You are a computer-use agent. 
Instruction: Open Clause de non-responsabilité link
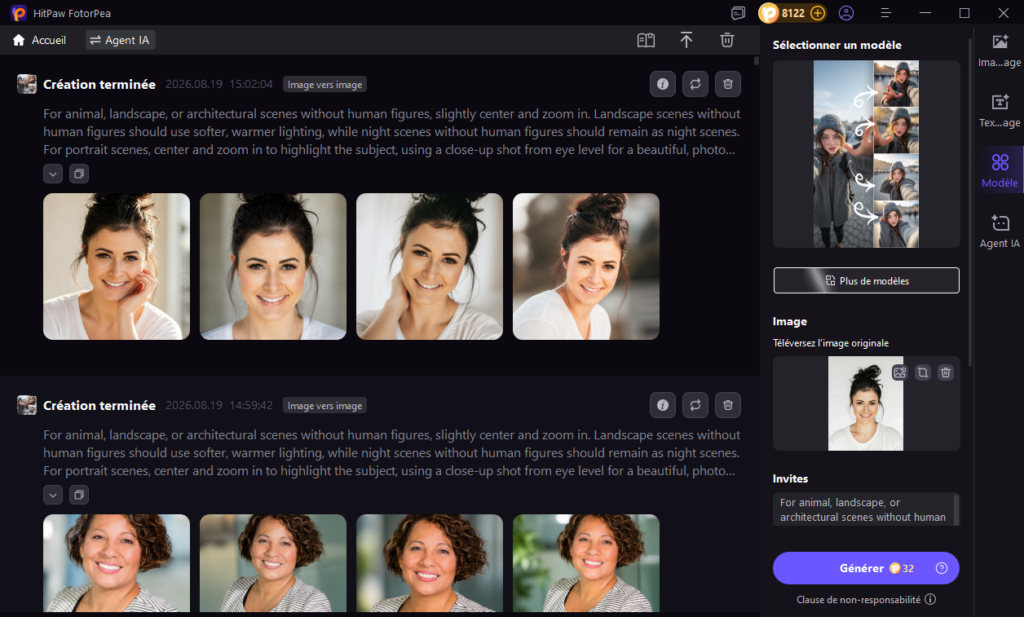pos(858,599)
